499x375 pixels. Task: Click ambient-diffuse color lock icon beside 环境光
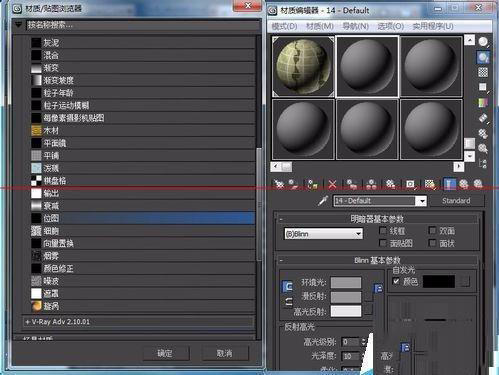pyautogui.click(x=288, y=286)
